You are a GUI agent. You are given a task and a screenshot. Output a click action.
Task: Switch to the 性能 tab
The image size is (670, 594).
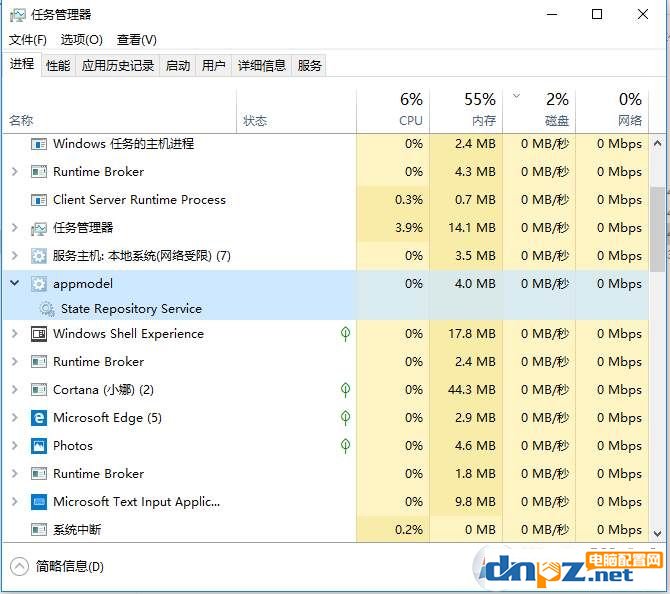tap(58, 65)
